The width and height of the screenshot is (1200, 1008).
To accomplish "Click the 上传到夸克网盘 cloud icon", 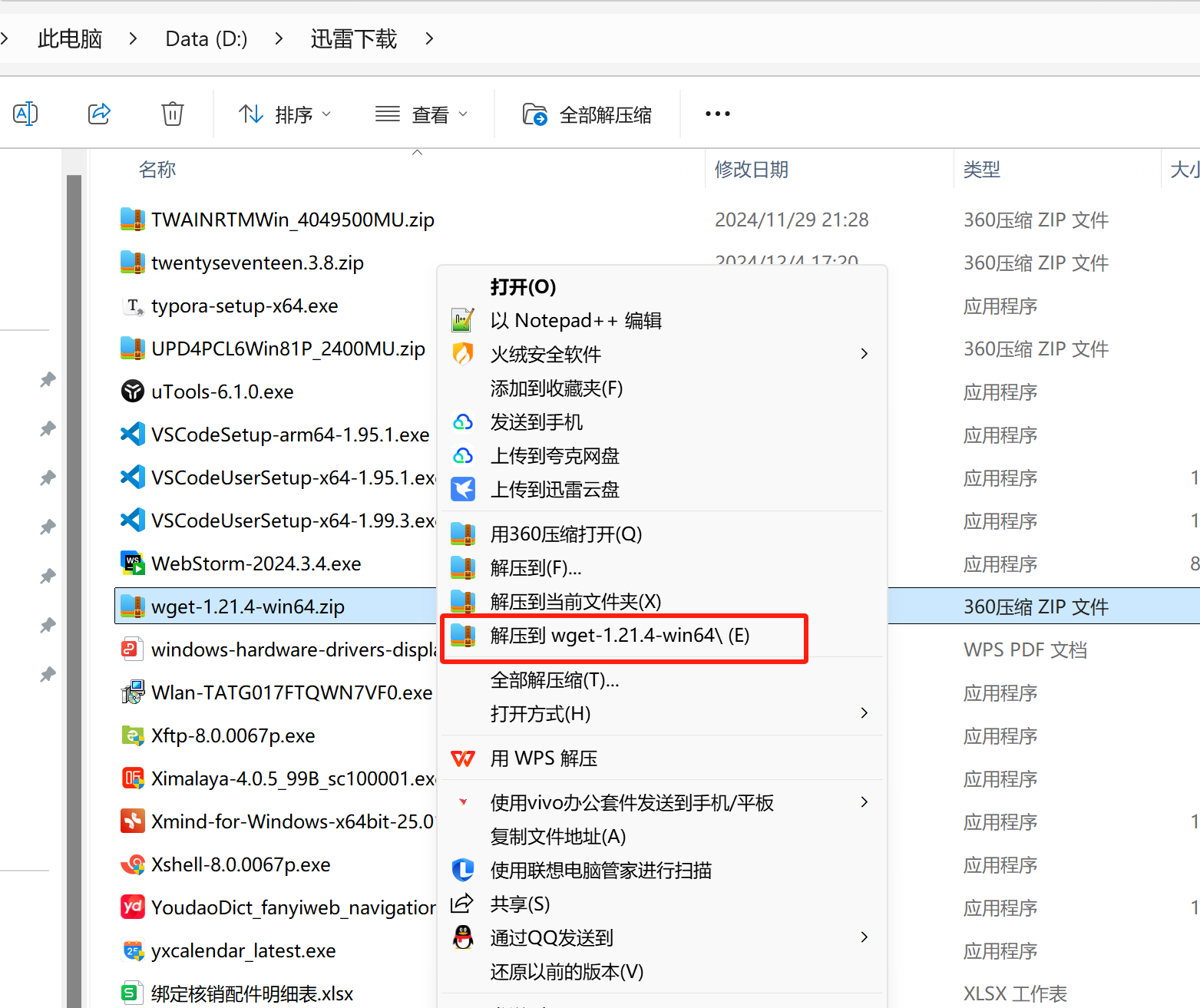I will (463, 455).
